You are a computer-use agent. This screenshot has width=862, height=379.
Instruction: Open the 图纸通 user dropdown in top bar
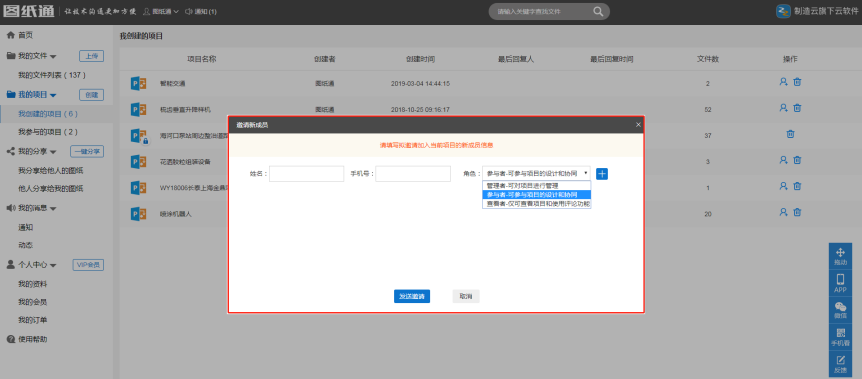coord(161,12)
